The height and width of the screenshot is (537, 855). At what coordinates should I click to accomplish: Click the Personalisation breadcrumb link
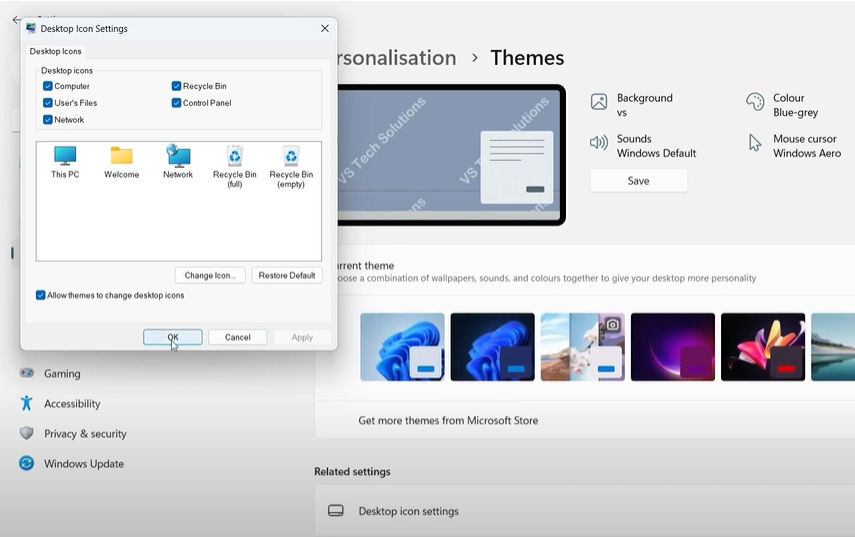point(397,58)
